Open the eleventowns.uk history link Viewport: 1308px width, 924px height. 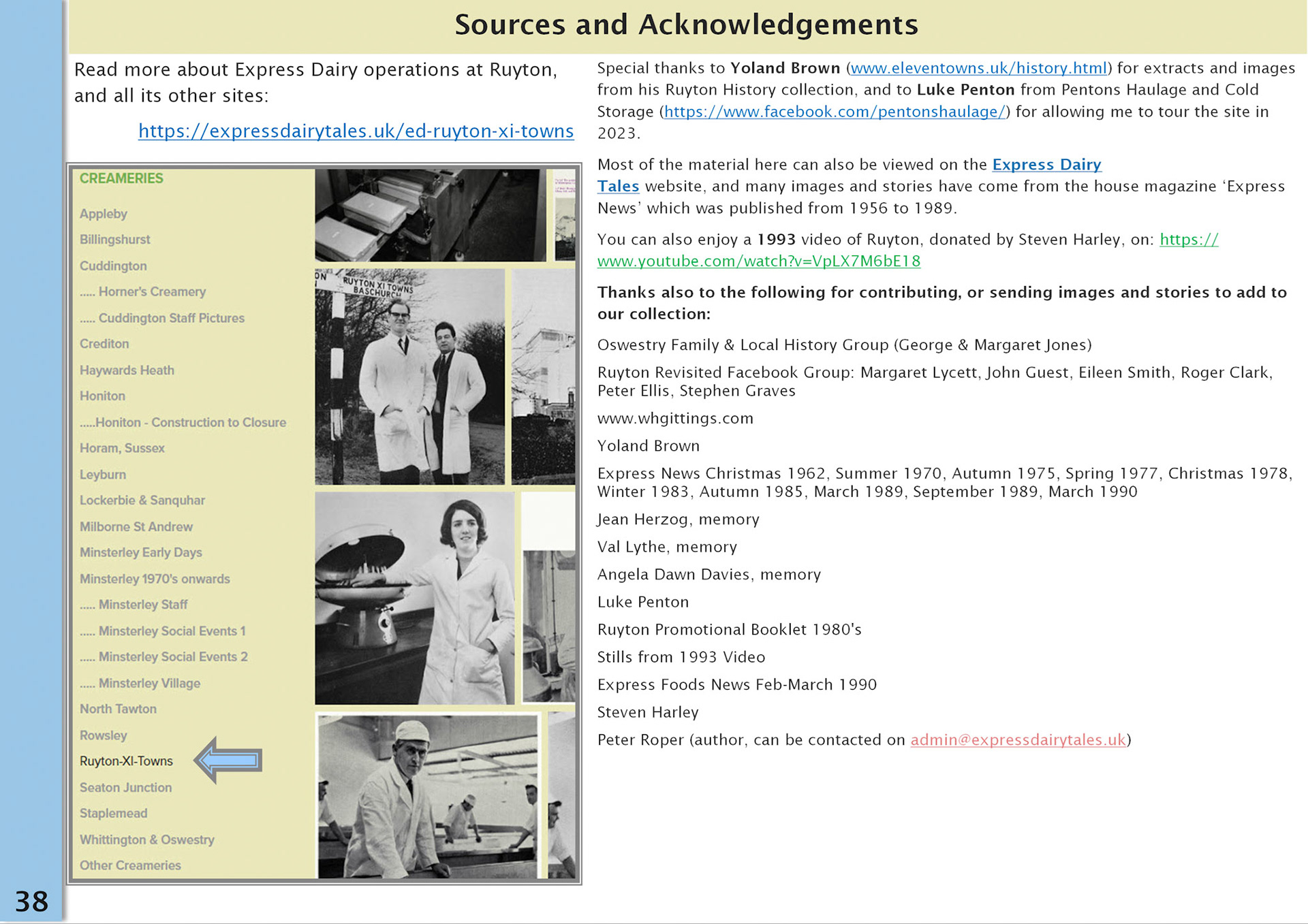[979, 68]
